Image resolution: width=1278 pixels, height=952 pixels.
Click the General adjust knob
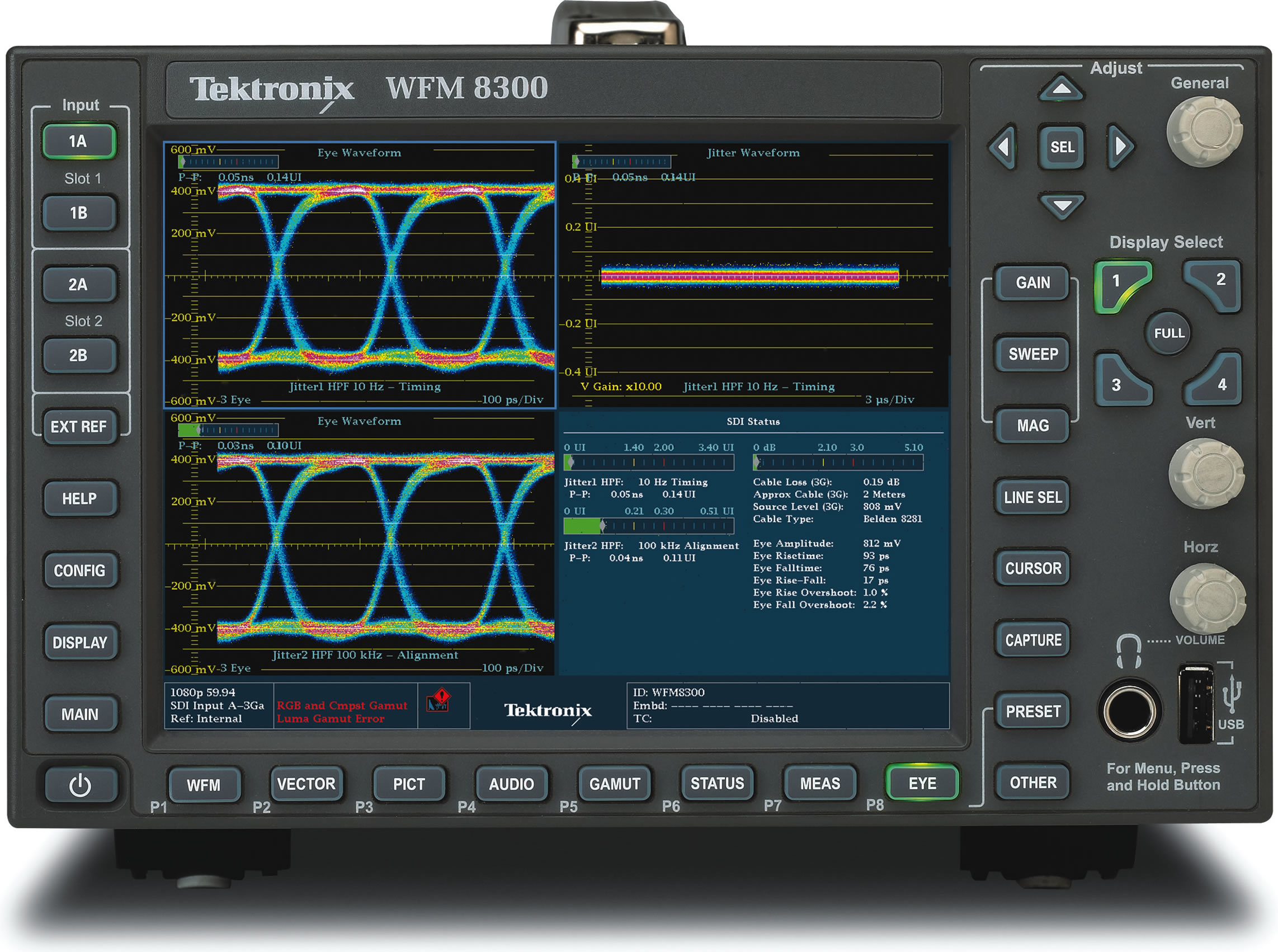(x=1204, y=131)
